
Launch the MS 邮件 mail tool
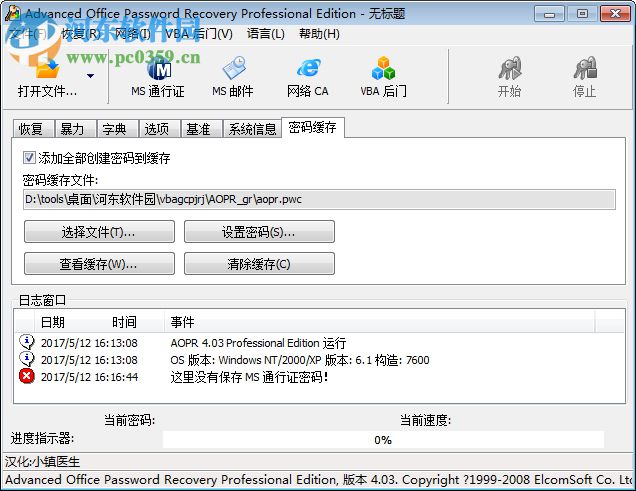pyautogui.click(x=233, y=77)
